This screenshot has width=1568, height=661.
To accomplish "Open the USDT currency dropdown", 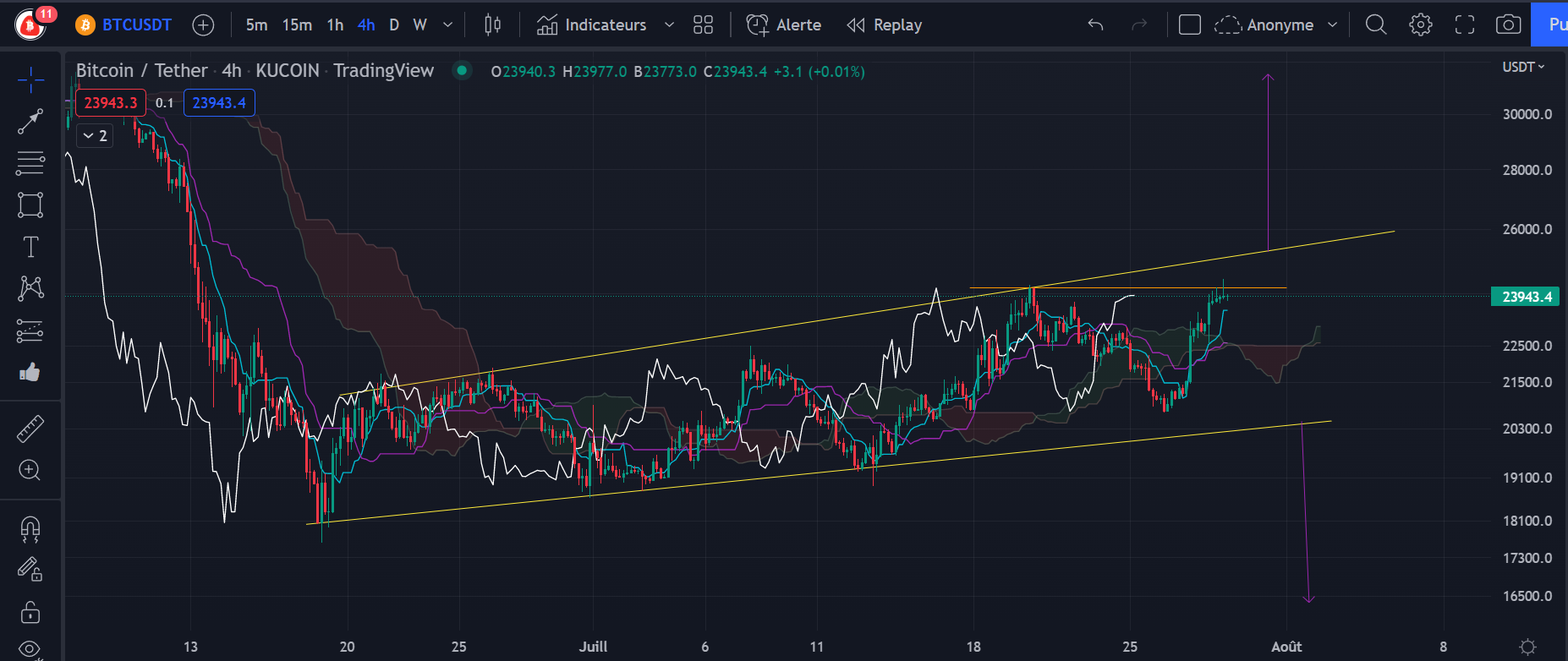I will pos(1523,67).
